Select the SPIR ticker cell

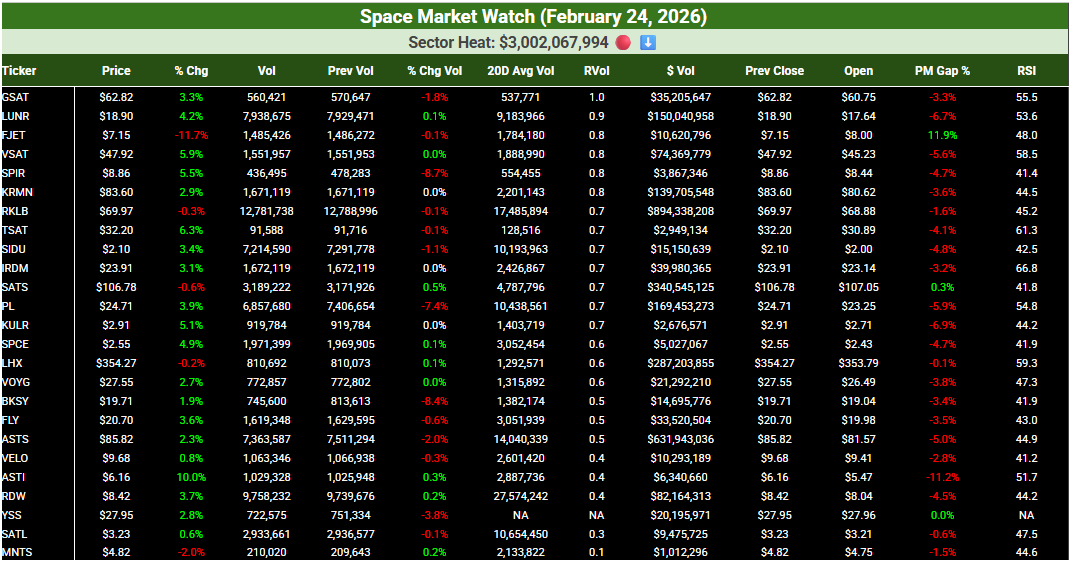tap(14, 173)
